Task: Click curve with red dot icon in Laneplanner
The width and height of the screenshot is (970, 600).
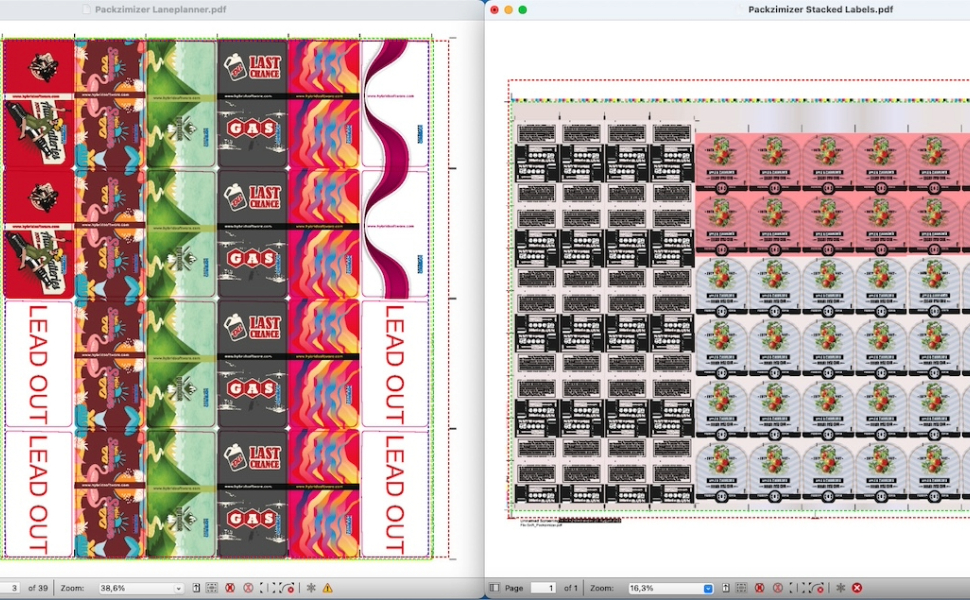Action: pyautogui.click(x=287, y=588)
